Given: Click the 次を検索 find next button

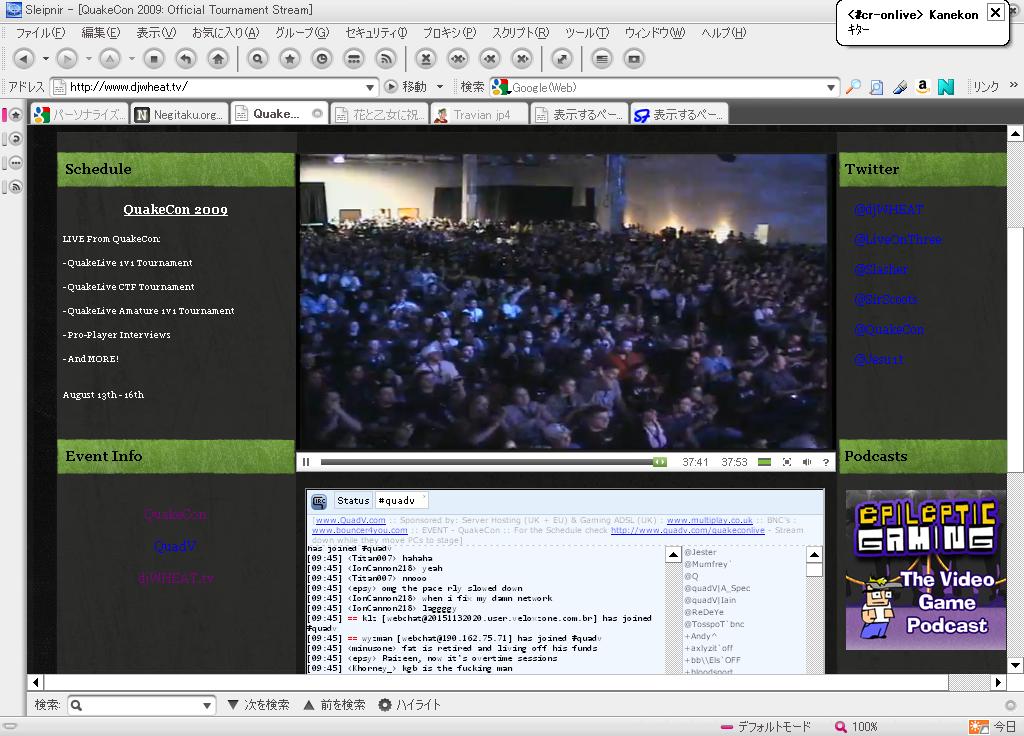Looking at the screenshot, I should pos(258,705).
